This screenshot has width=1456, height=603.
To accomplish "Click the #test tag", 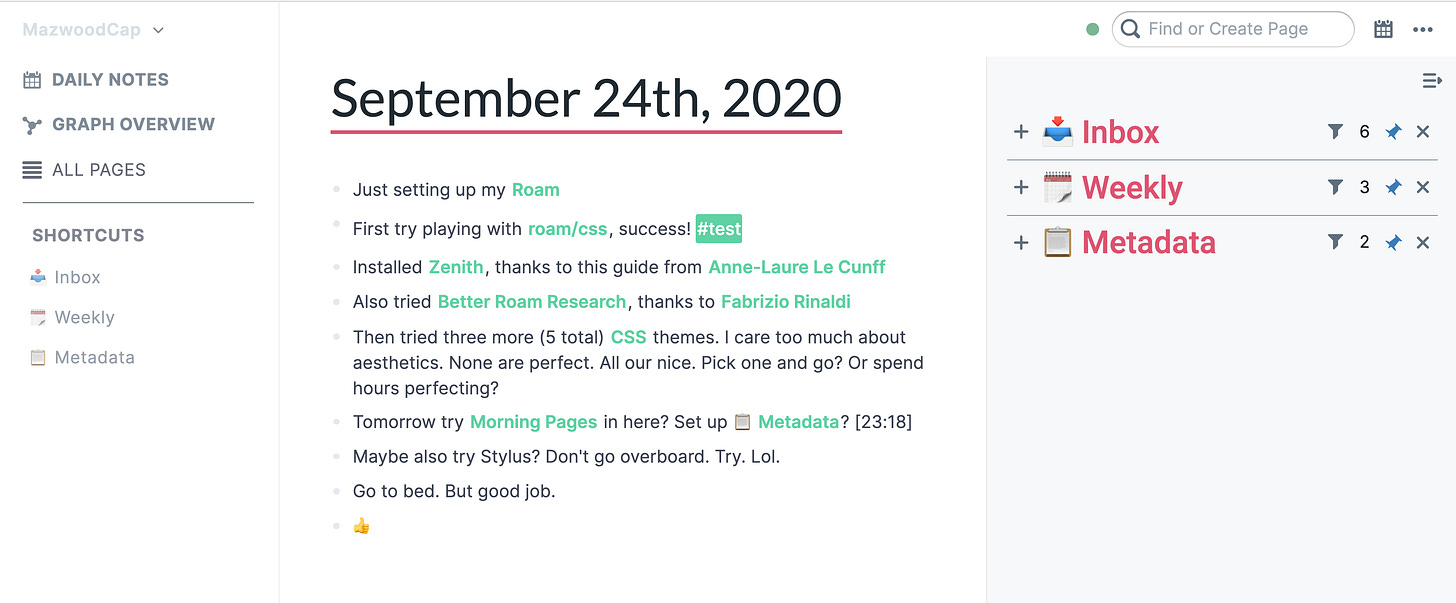I will (719, 229).
